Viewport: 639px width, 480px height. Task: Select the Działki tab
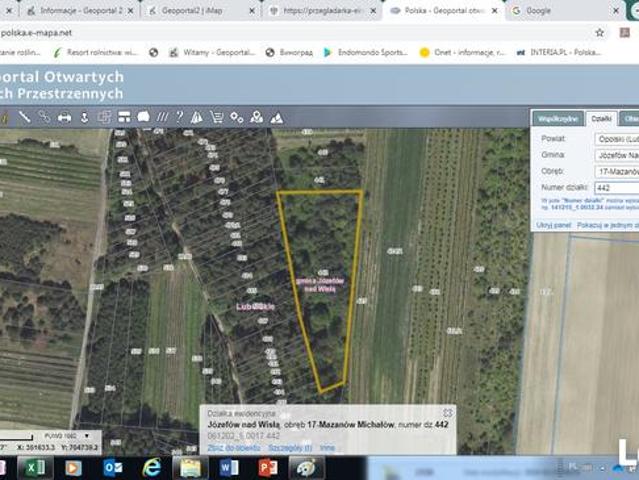tap(601, 118)
